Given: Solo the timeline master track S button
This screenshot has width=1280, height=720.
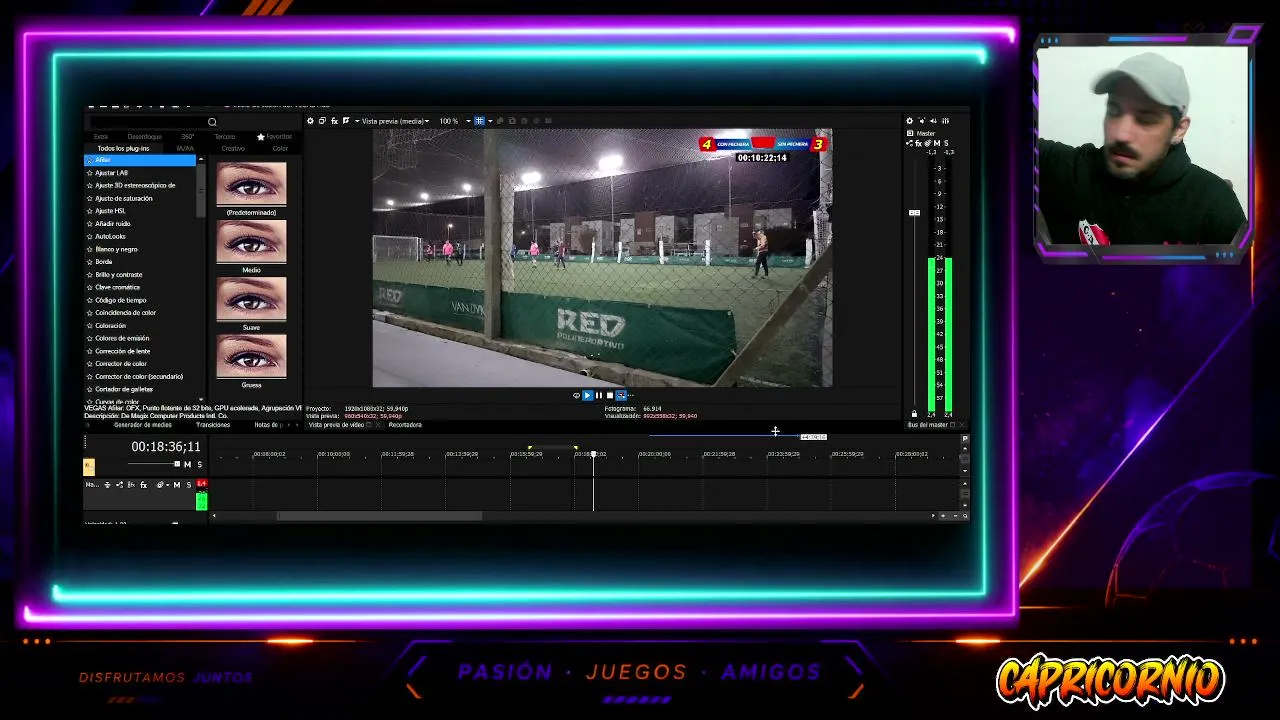Looking at the screenshot, I should [x=199, y=464].
